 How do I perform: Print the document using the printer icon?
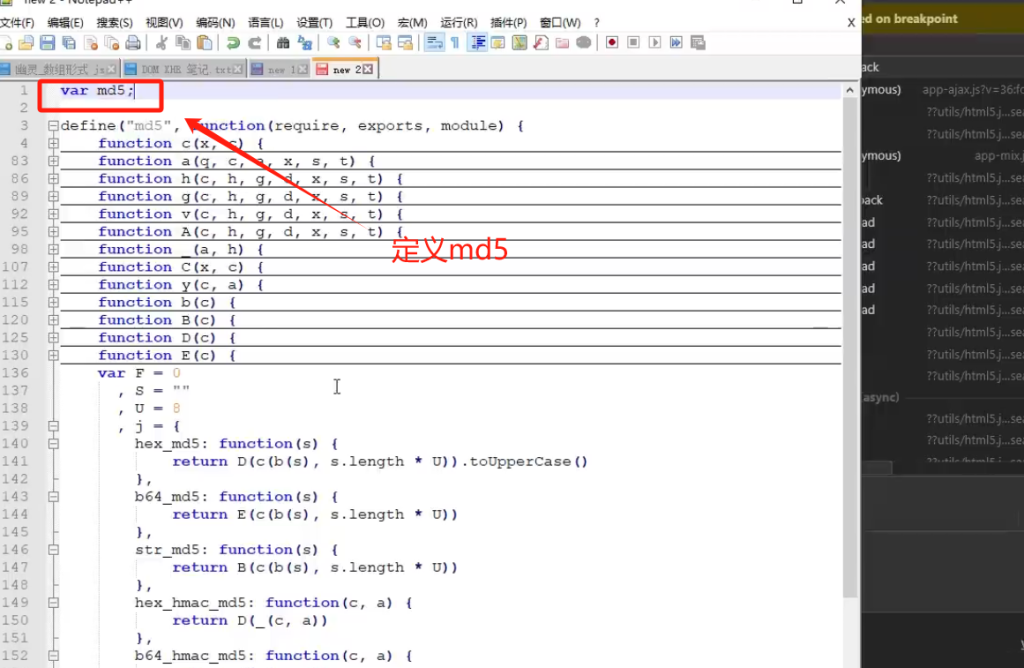(x=133, y=43)
